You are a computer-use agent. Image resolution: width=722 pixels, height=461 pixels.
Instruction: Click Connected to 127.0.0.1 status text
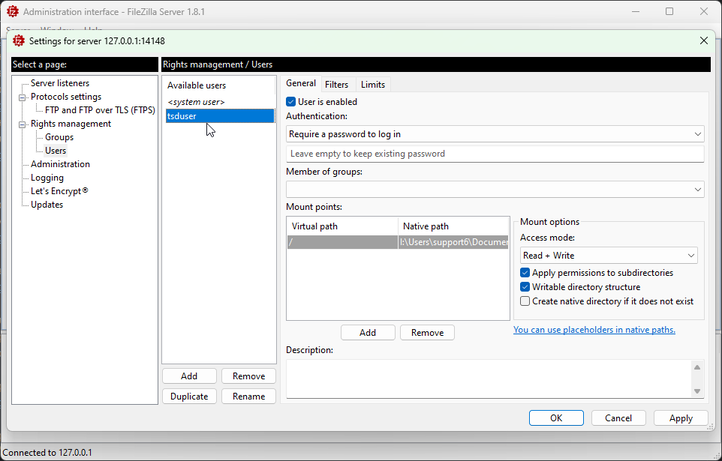(x=47, y=453)
